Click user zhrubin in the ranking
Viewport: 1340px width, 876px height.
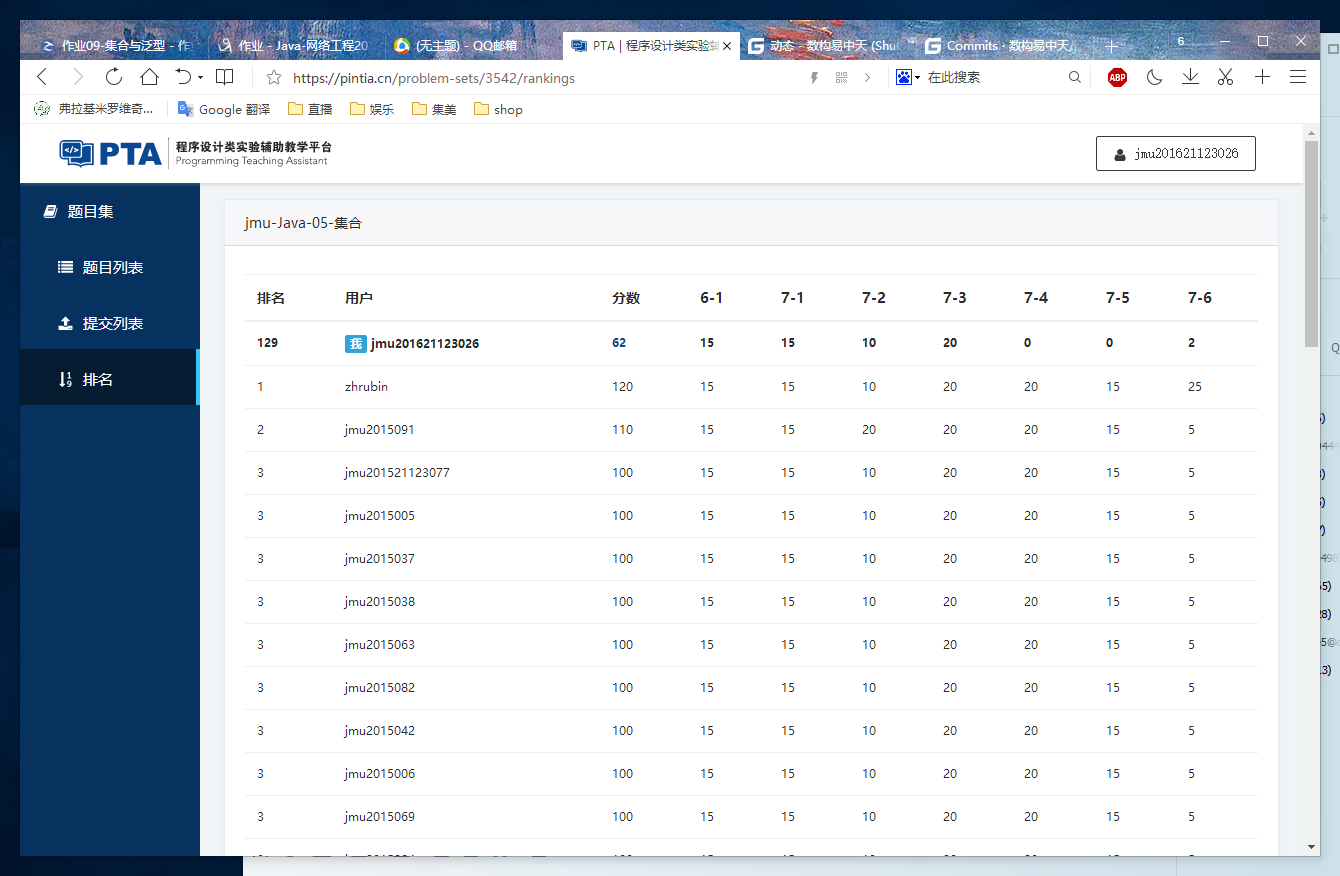(x=366, y=387)
